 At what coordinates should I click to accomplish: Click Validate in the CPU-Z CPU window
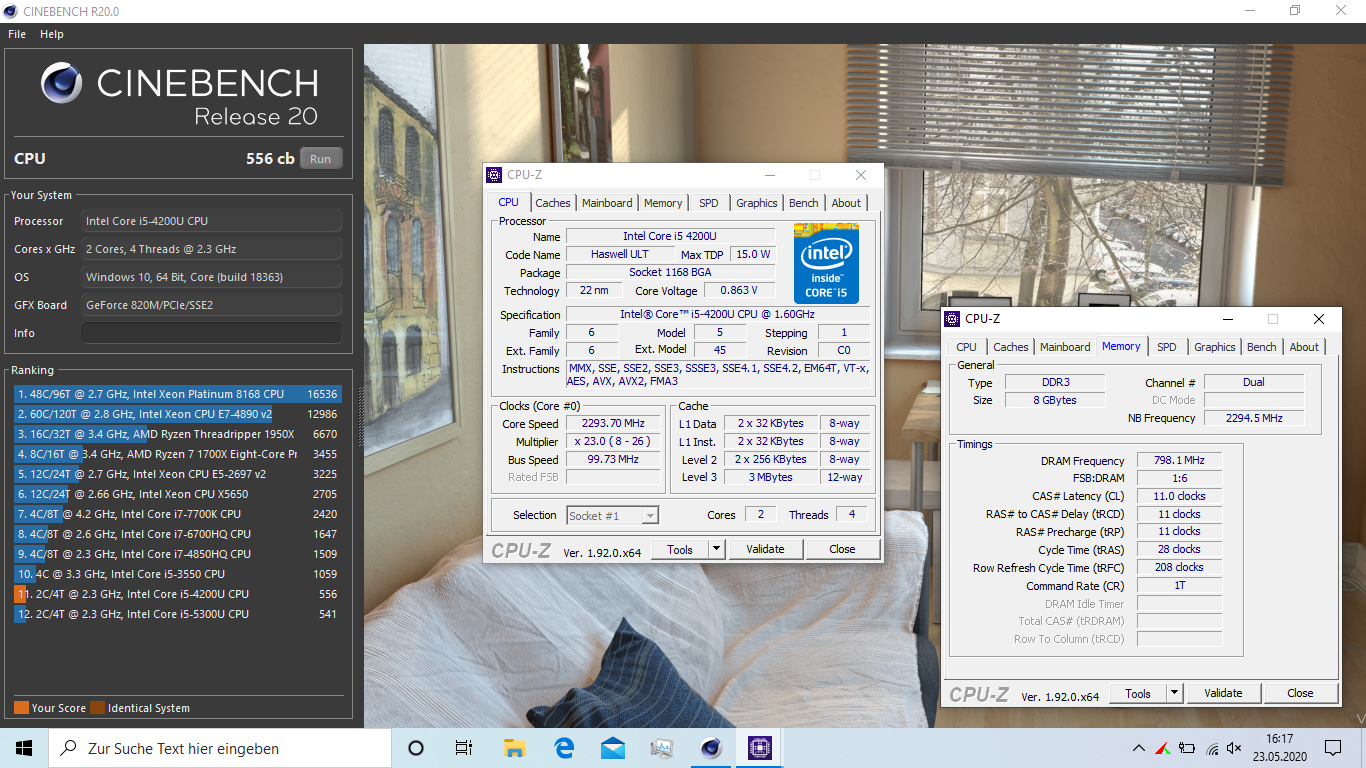(x=765, y=549)
